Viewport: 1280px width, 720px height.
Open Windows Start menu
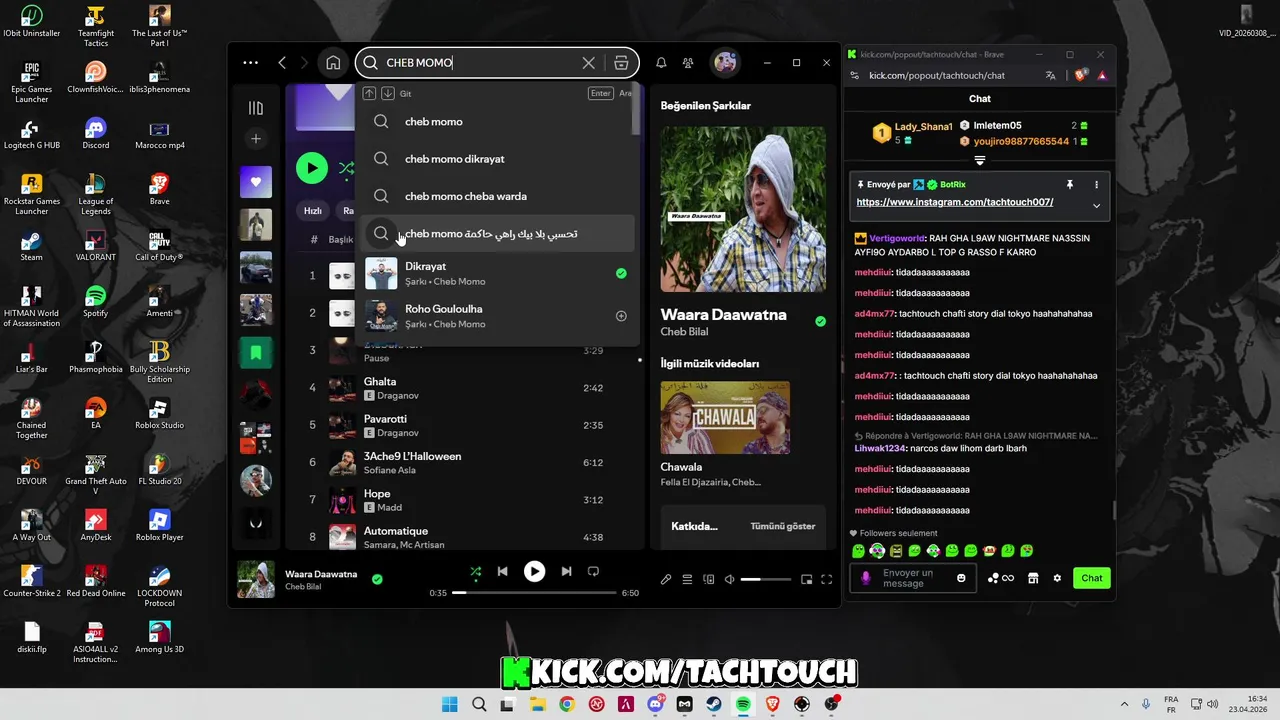point(449,704)
